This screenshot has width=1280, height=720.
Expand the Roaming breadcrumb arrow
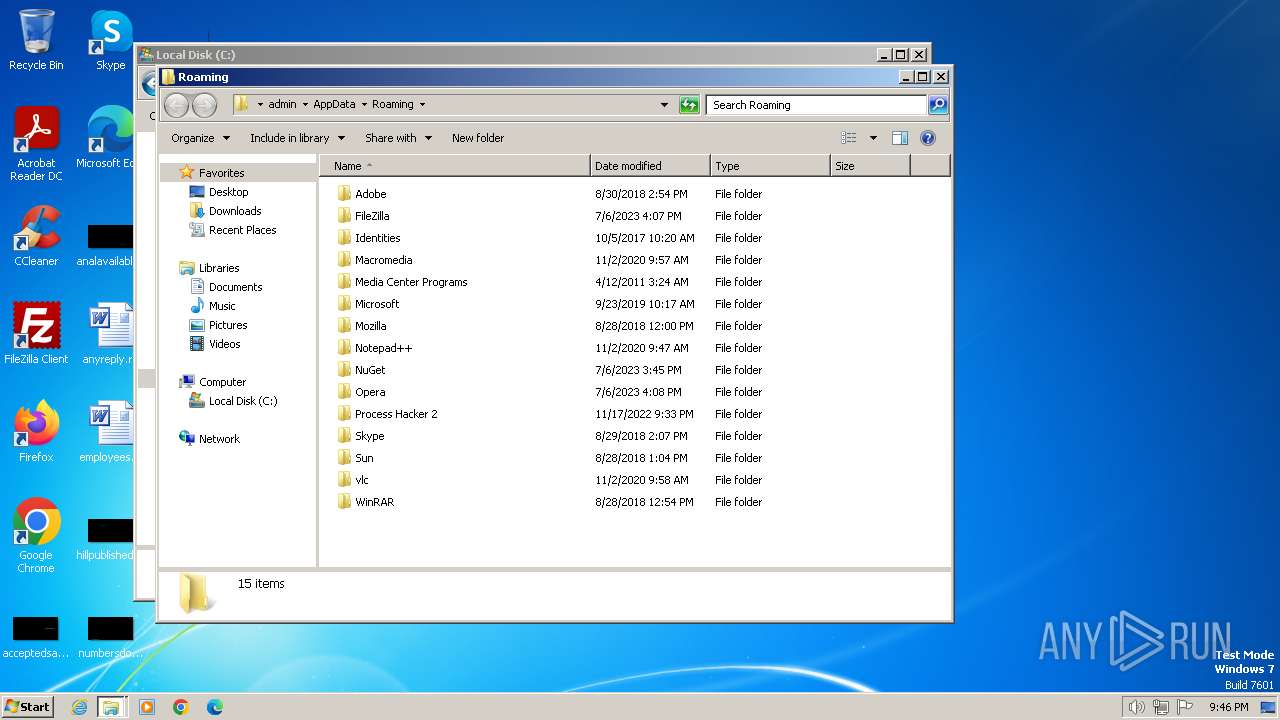click(422, 104)
